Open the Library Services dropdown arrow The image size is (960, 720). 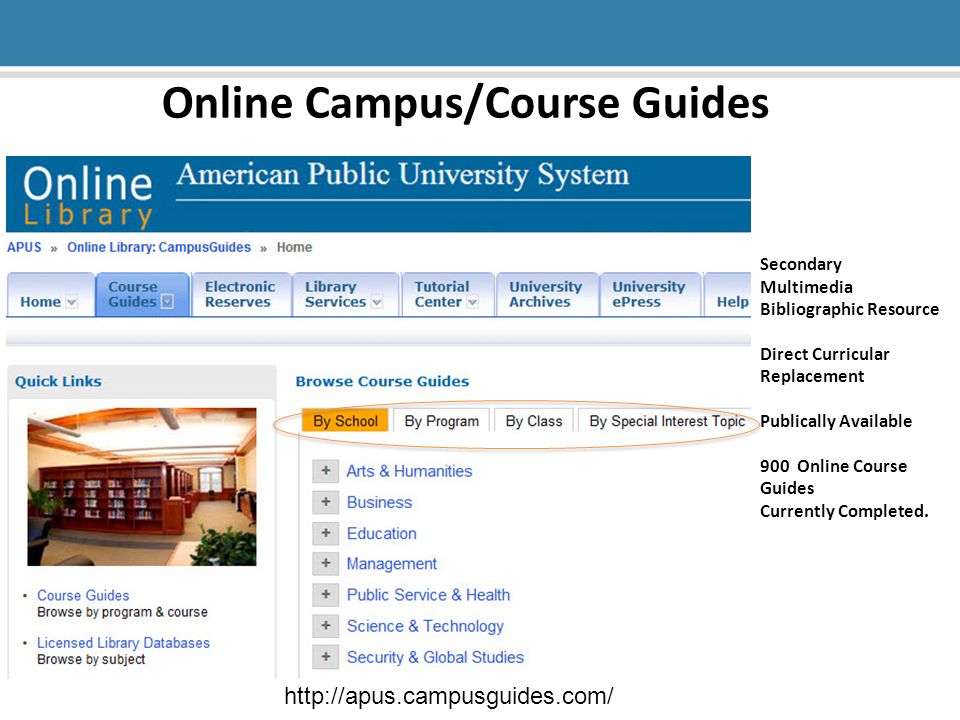click(x=377, y=302)
